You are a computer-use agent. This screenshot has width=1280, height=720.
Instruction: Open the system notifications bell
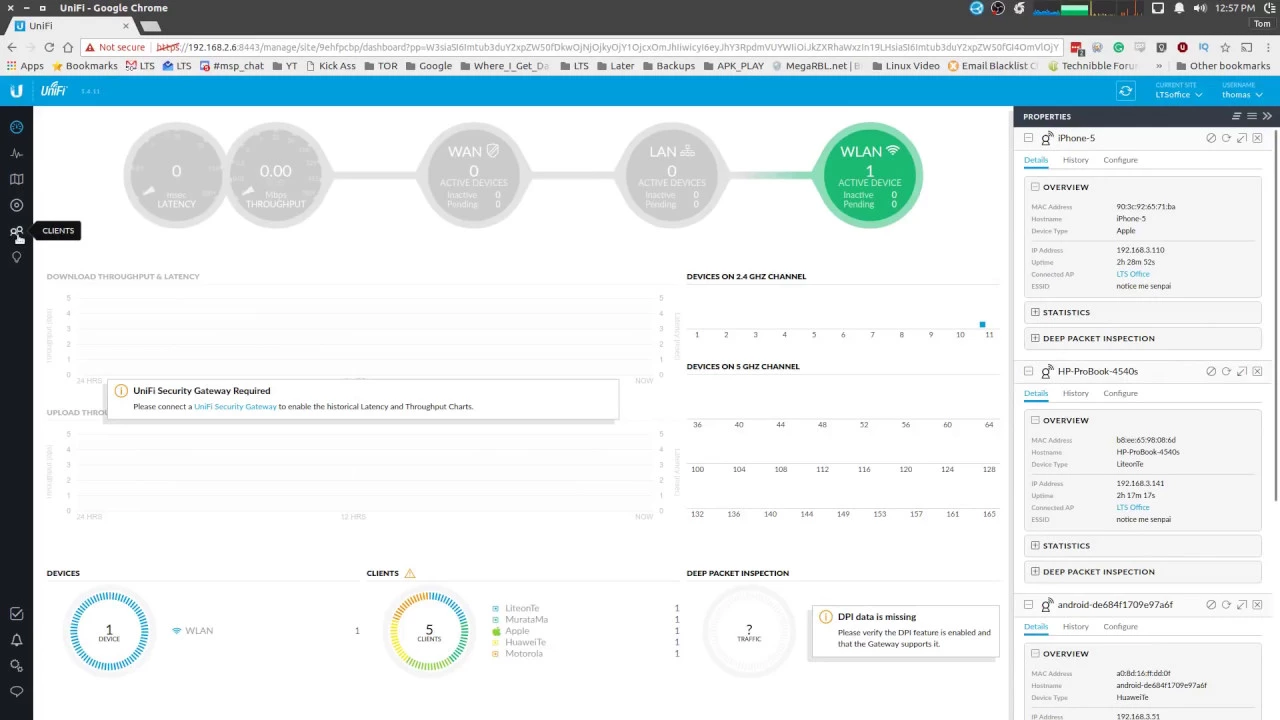[1180, 8]
